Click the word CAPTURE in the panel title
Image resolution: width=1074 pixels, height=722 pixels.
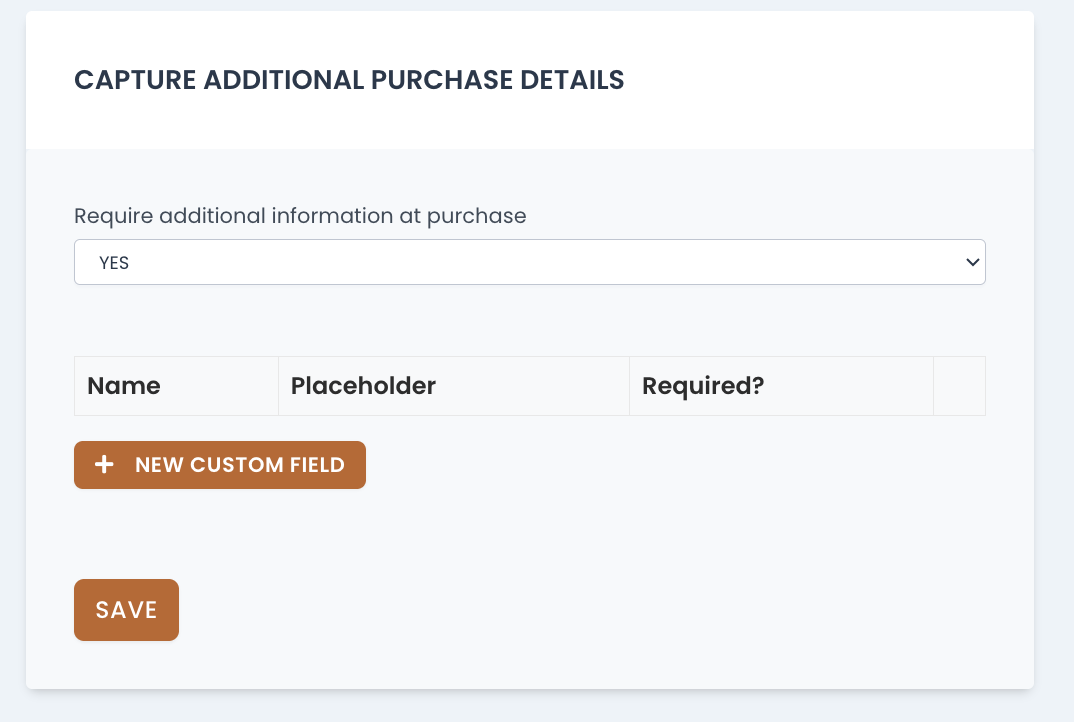click(x=135, y=80)
